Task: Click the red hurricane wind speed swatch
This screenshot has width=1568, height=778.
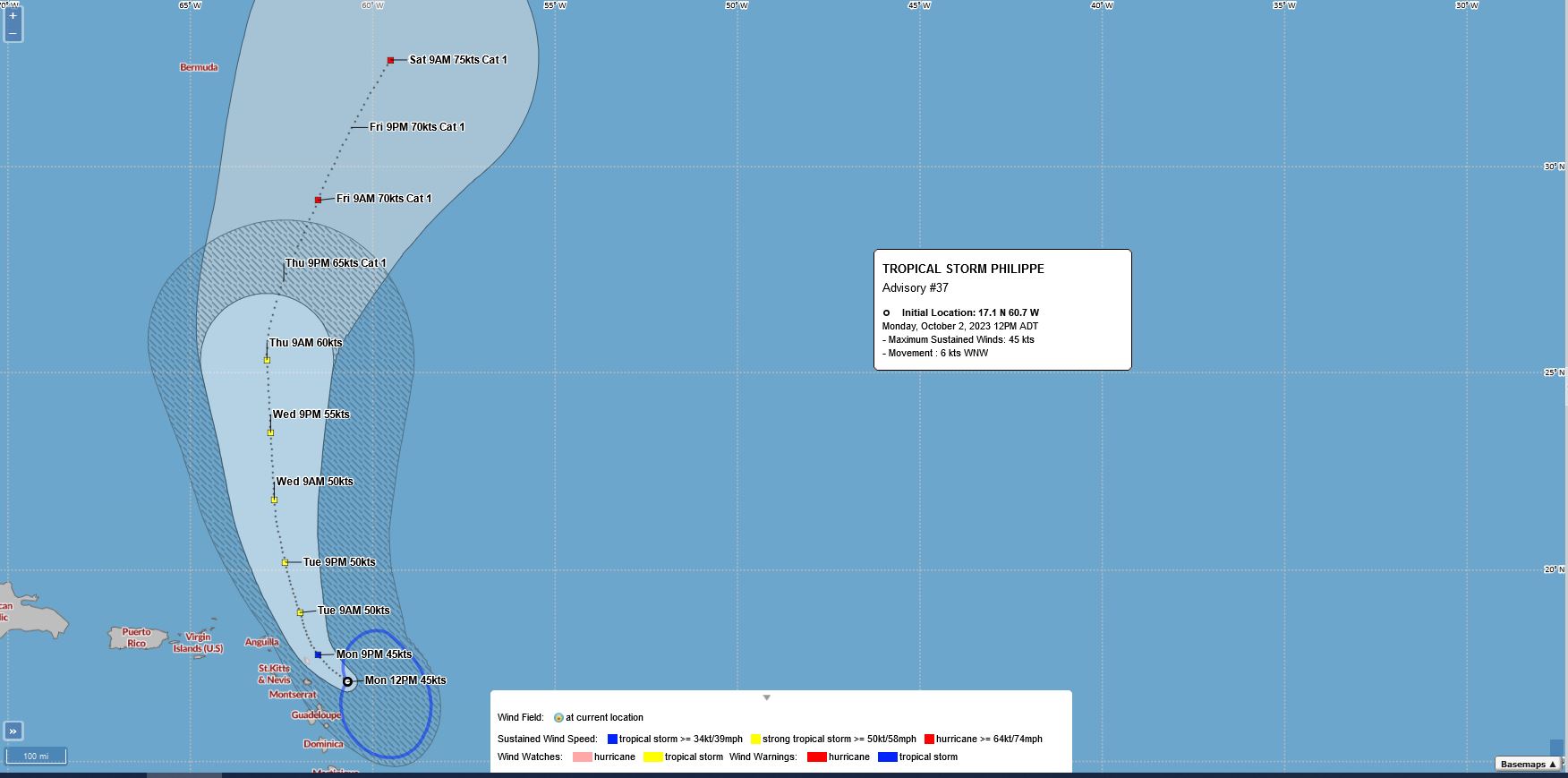Action: coord(929,740)
